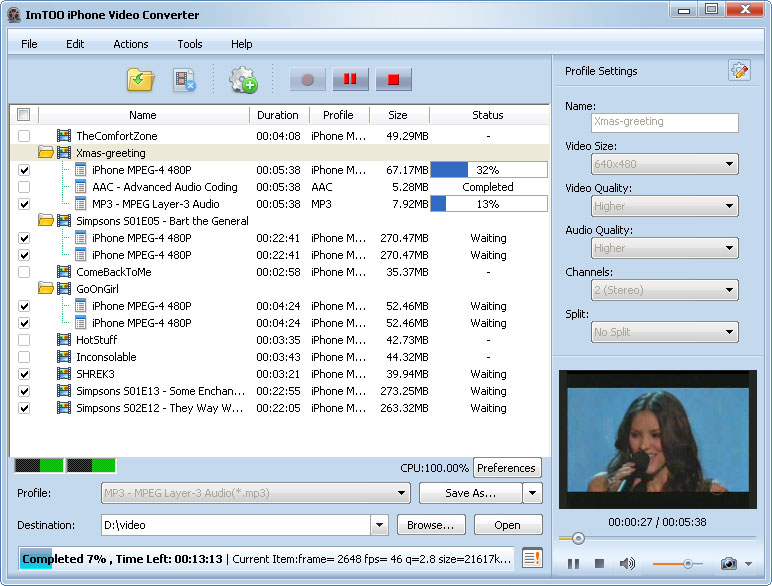Image resolution: width=772 pixels, height=586 pixels.
Task: Click the add profile gear icon
Action: [x=243, y=80]
